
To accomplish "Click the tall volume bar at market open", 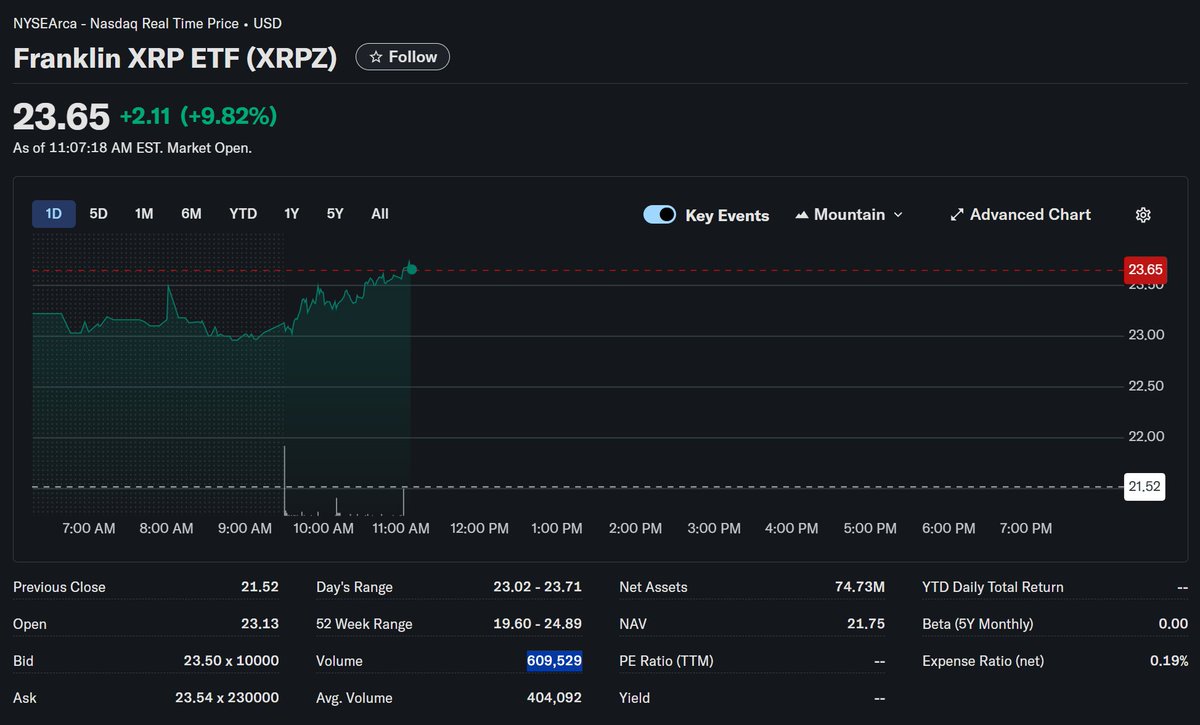I will tap(285, 480).
